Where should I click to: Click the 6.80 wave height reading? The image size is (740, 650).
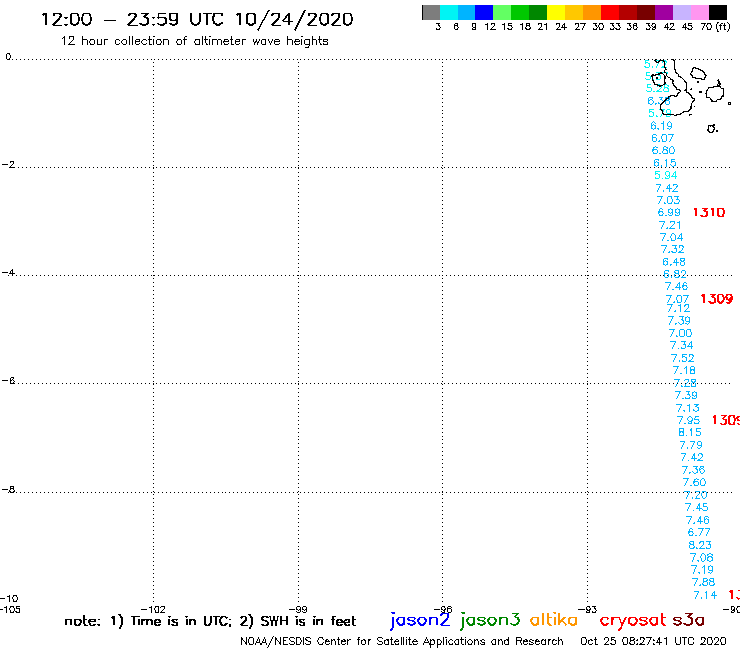click(x=664, y=150)
